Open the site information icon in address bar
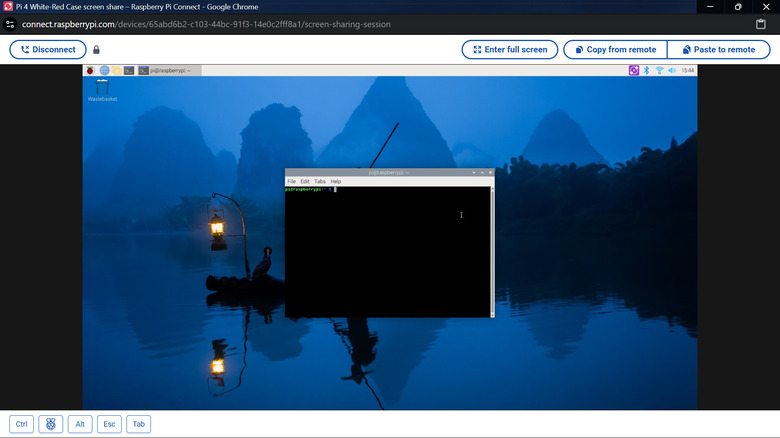 click(x=10, y=24)
